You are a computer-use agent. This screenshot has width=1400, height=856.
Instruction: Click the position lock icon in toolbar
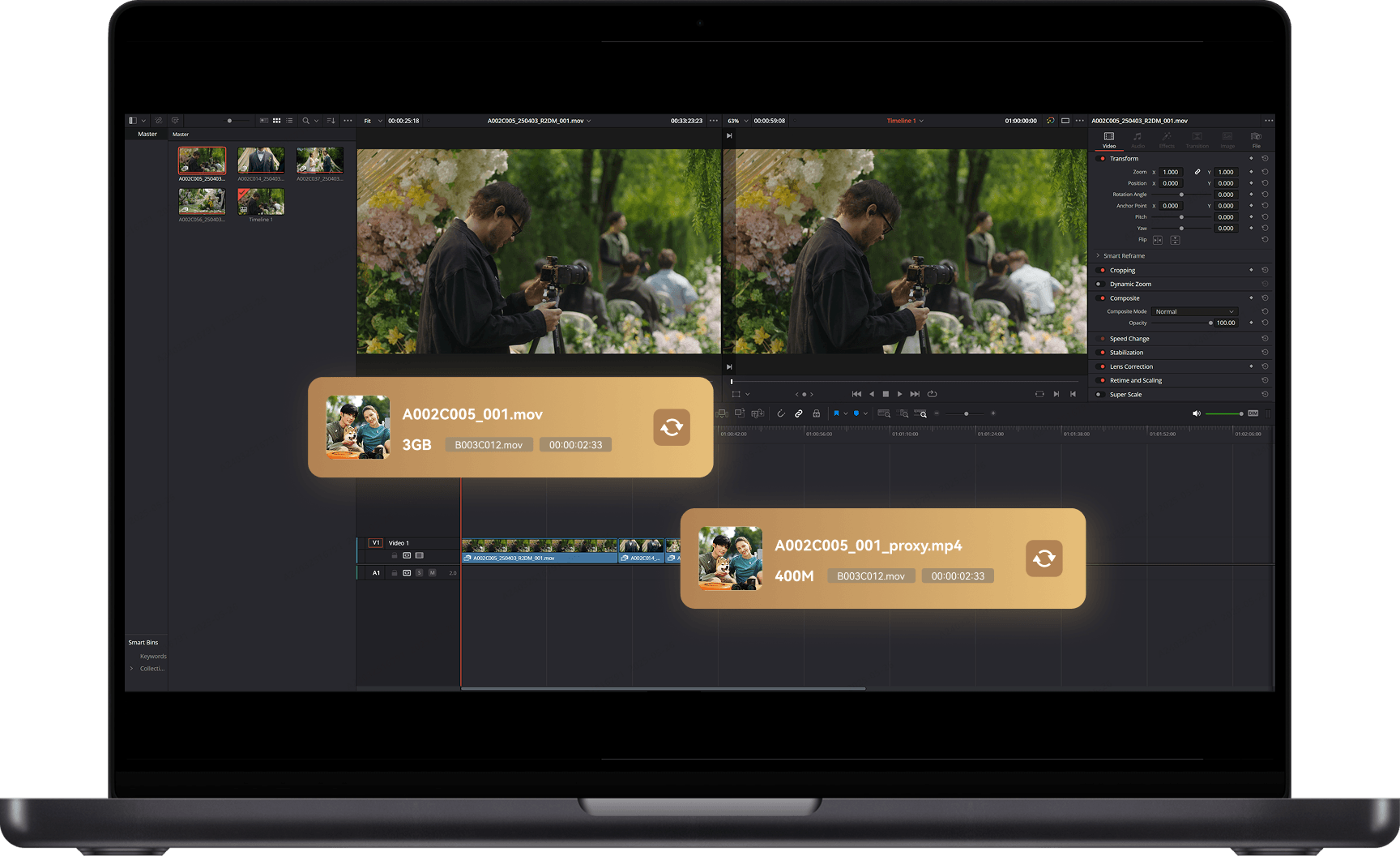[817, 413]
